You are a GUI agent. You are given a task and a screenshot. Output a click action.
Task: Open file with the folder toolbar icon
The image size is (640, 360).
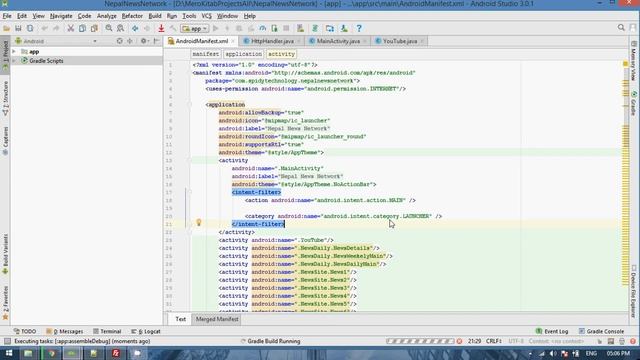[7, 28]
